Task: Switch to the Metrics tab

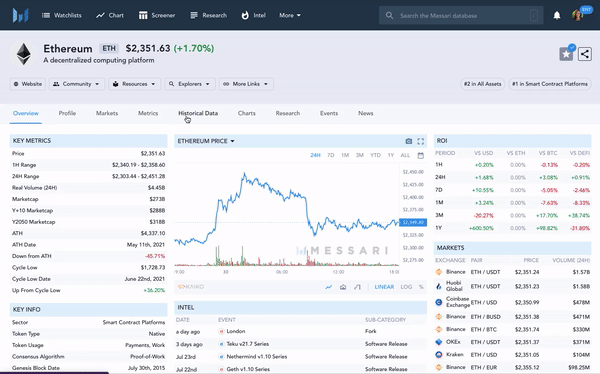Action: [x=148, y=113]
